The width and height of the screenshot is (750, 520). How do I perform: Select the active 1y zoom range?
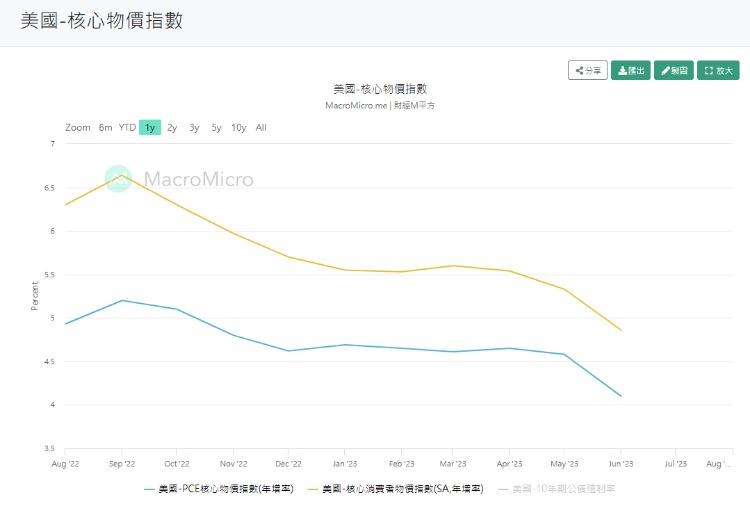[x=149, y=127]
